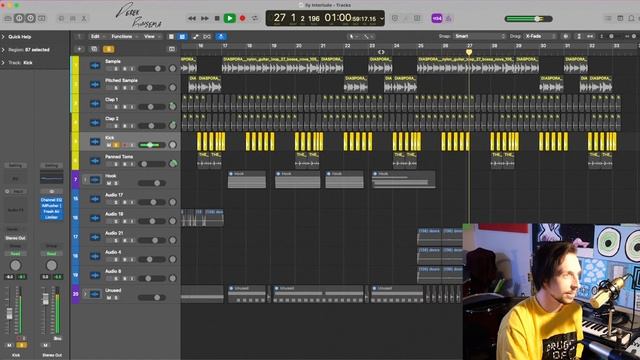640x360 pixels.
Task: Open the Library toolbar icon
Action: pos(8,18)
